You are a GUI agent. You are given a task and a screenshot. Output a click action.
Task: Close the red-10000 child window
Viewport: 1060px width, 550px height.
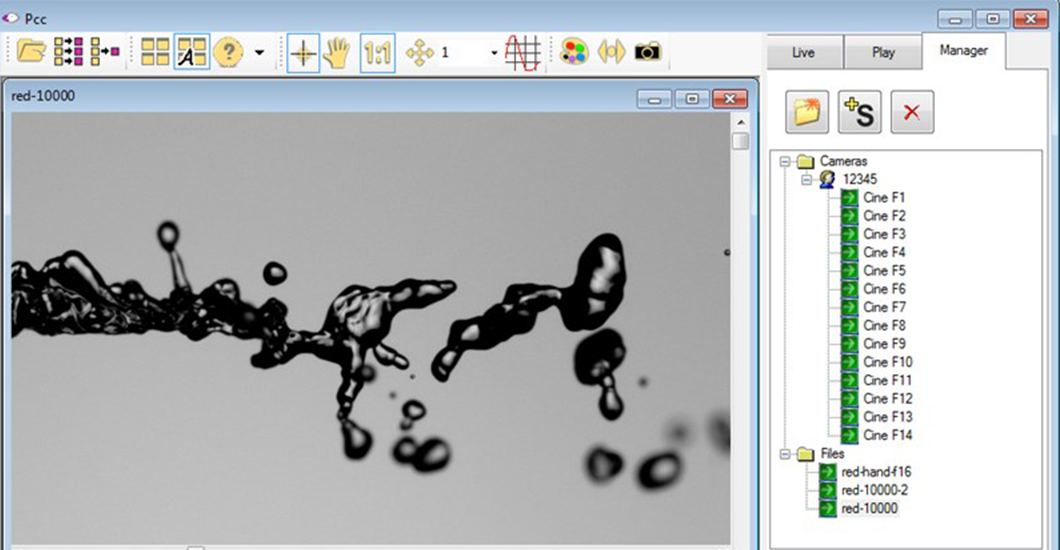click(x=729, y=99)
